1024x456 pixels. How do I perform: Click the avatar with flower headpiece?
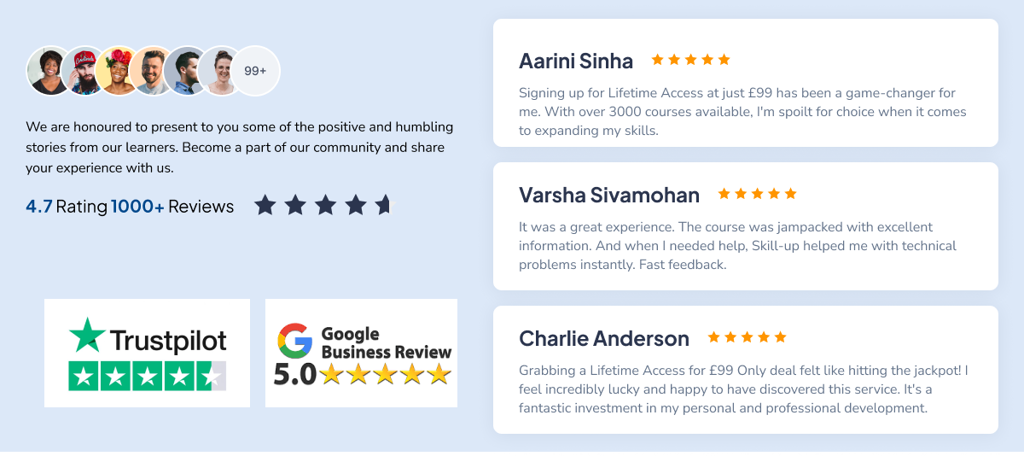click(x=118, y=71)
